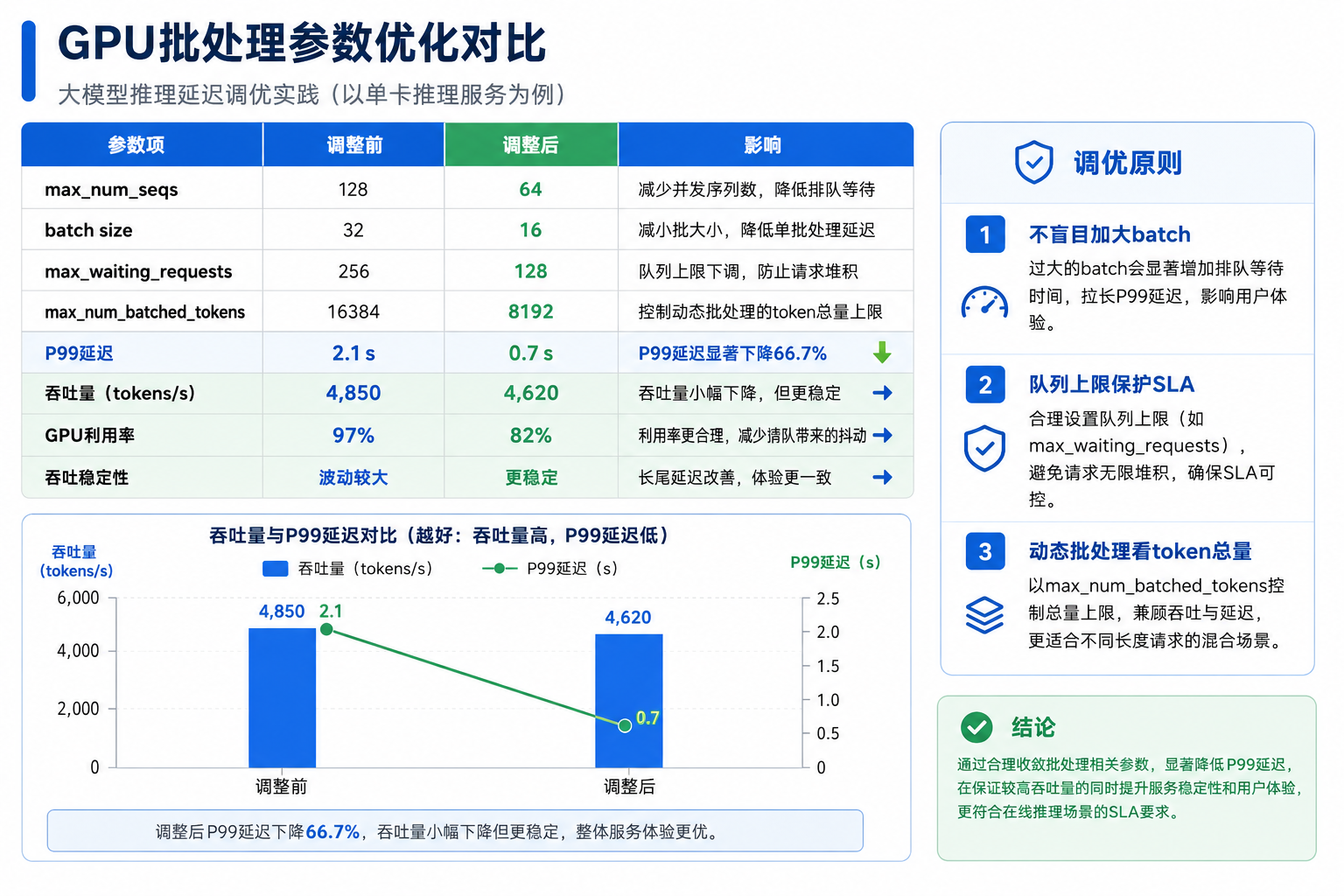Click the speedometer gauge icon under principle 1

click(x=984, y=302)
